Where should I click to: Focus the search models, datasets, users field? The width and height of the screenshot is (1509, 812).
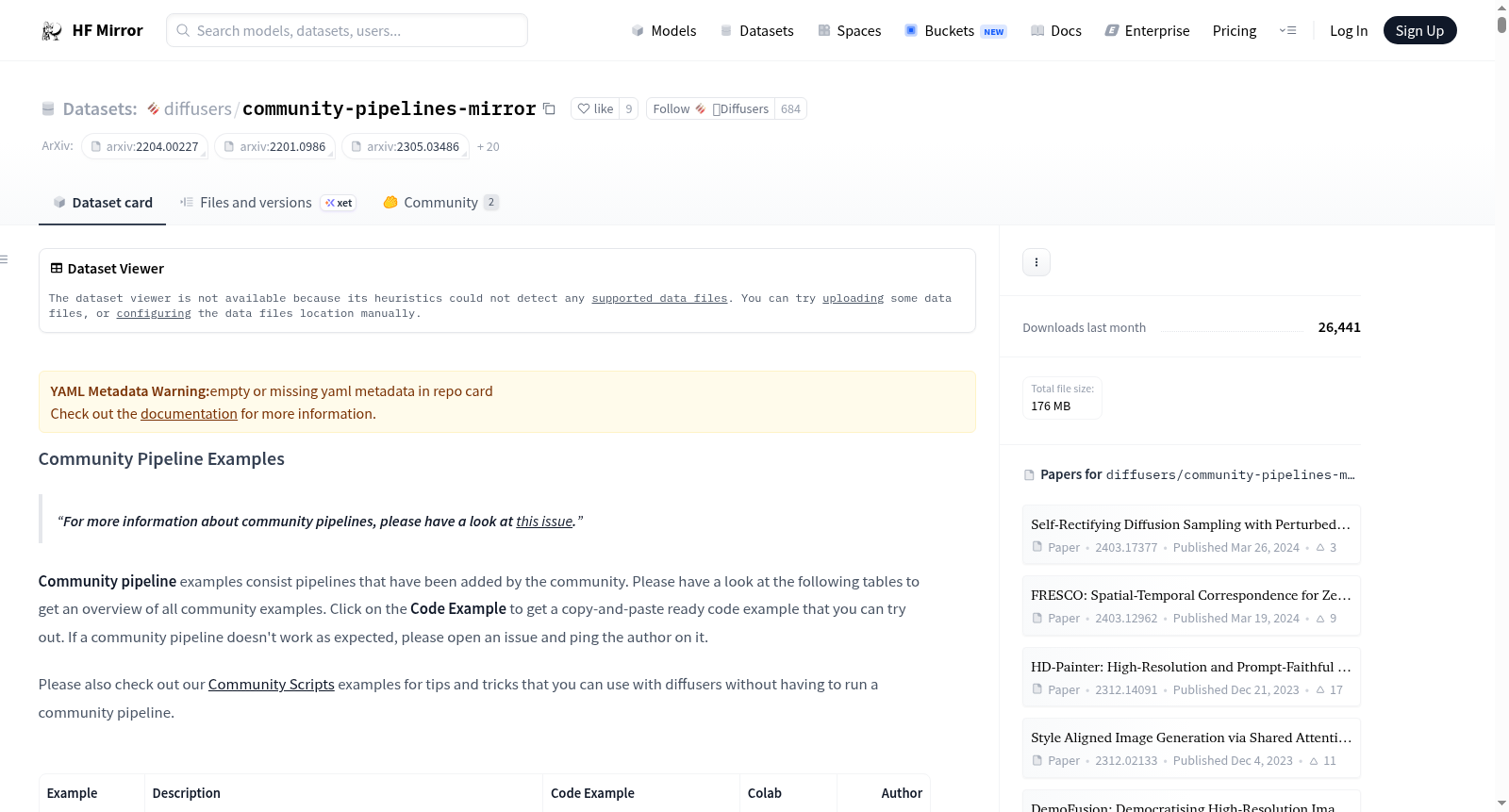pos(347,30)
